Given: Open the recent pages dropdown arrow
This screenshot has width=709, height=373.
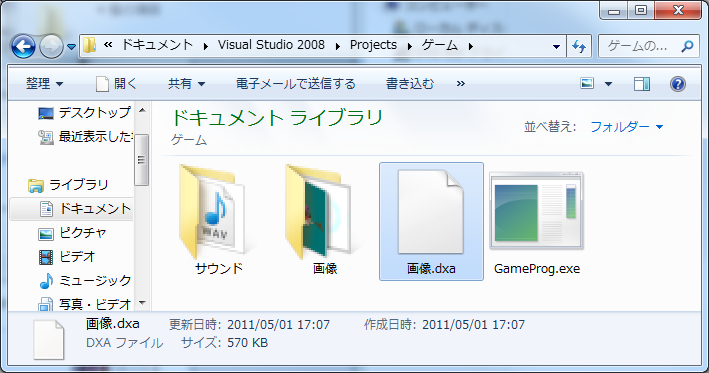Looking at the screenshot, I should [x=71, y=47].
